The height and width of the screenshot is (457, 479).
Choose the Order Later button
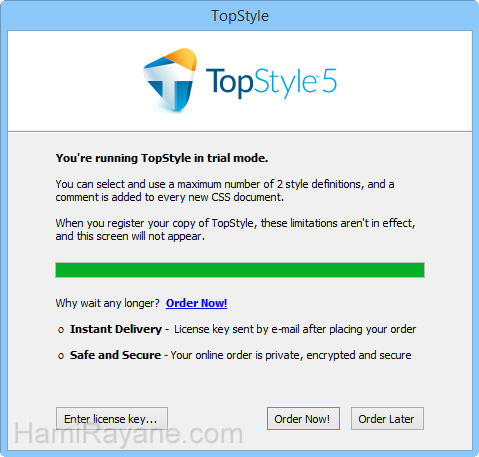click(387, 419)
